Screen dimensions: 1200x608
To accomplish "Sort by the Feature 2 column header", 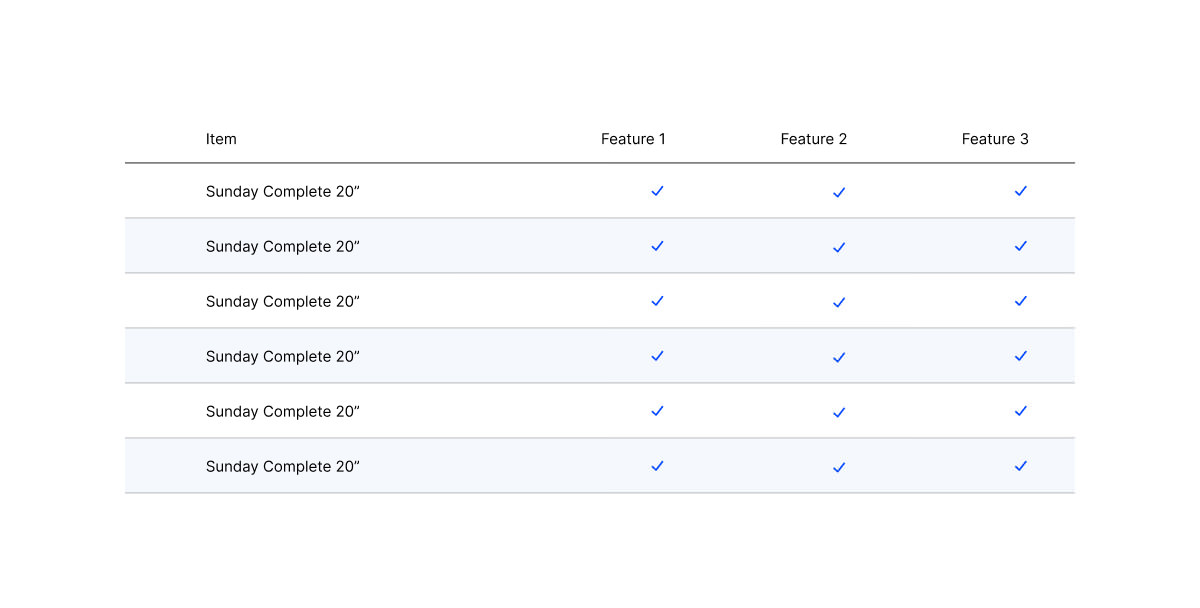I will tap(813, 139).
